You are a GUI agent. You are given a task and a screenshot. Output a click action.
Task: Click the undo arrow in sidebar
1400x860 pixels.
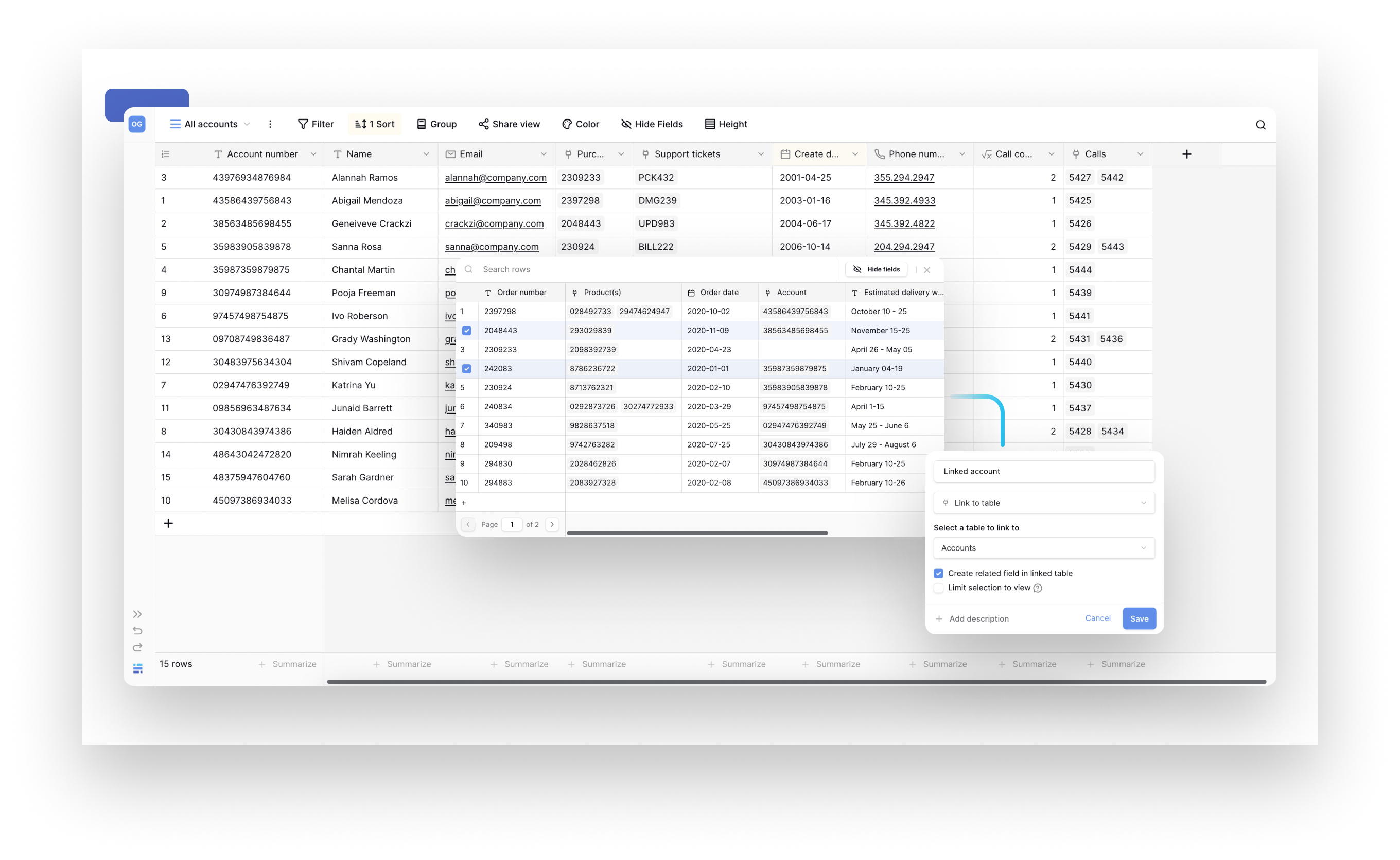(137, 630)
